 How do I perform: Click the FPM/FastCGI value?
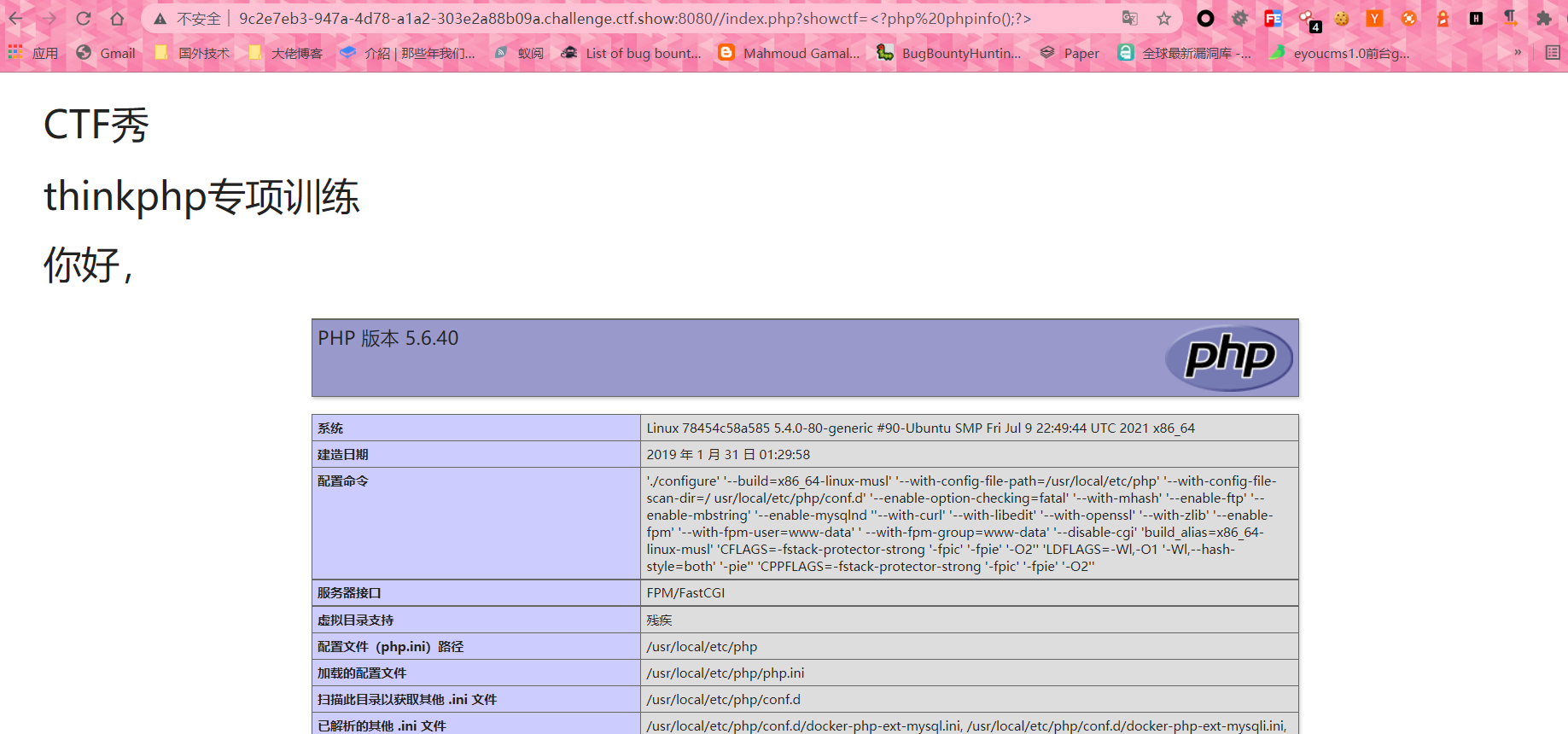pos(685,593)
